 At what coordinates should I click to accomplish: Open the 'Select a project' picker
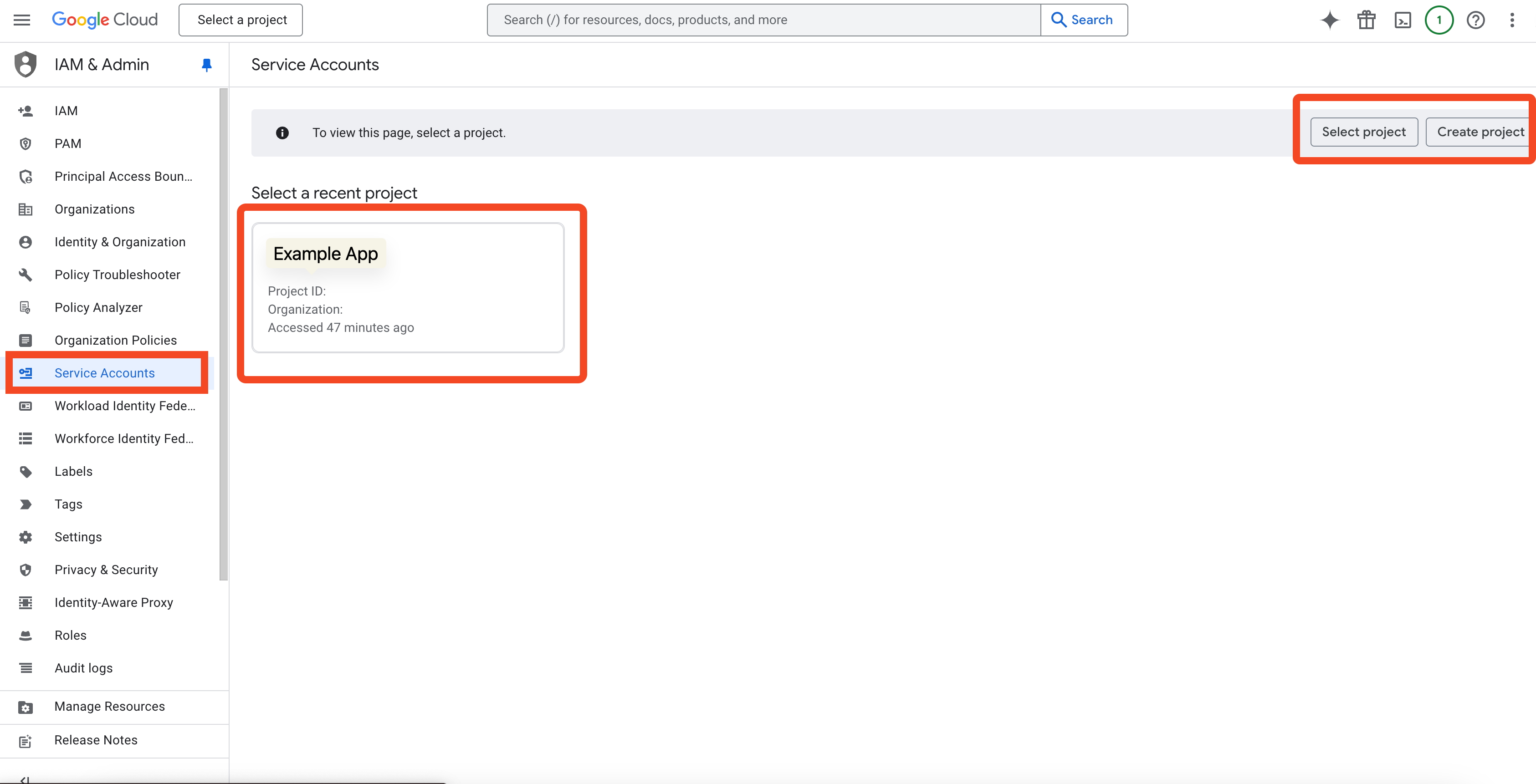241,20
